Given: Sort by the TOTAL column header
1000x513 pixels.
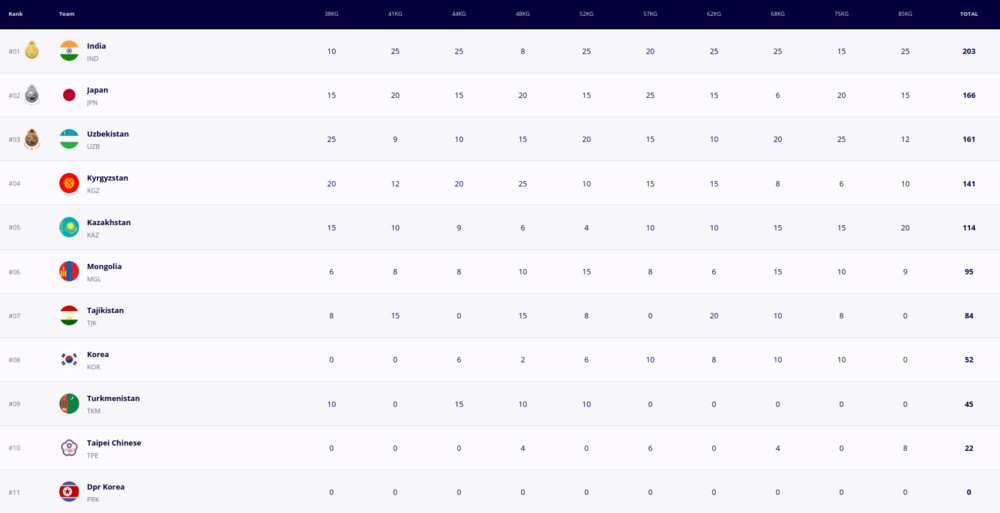Looking at the screenshot, I should click(969, 14).
